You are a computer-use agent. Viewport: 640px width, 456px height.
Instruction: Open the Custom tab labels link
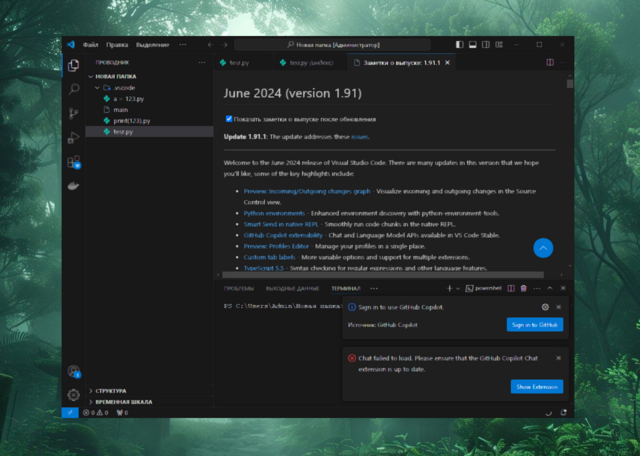(269, 257)
